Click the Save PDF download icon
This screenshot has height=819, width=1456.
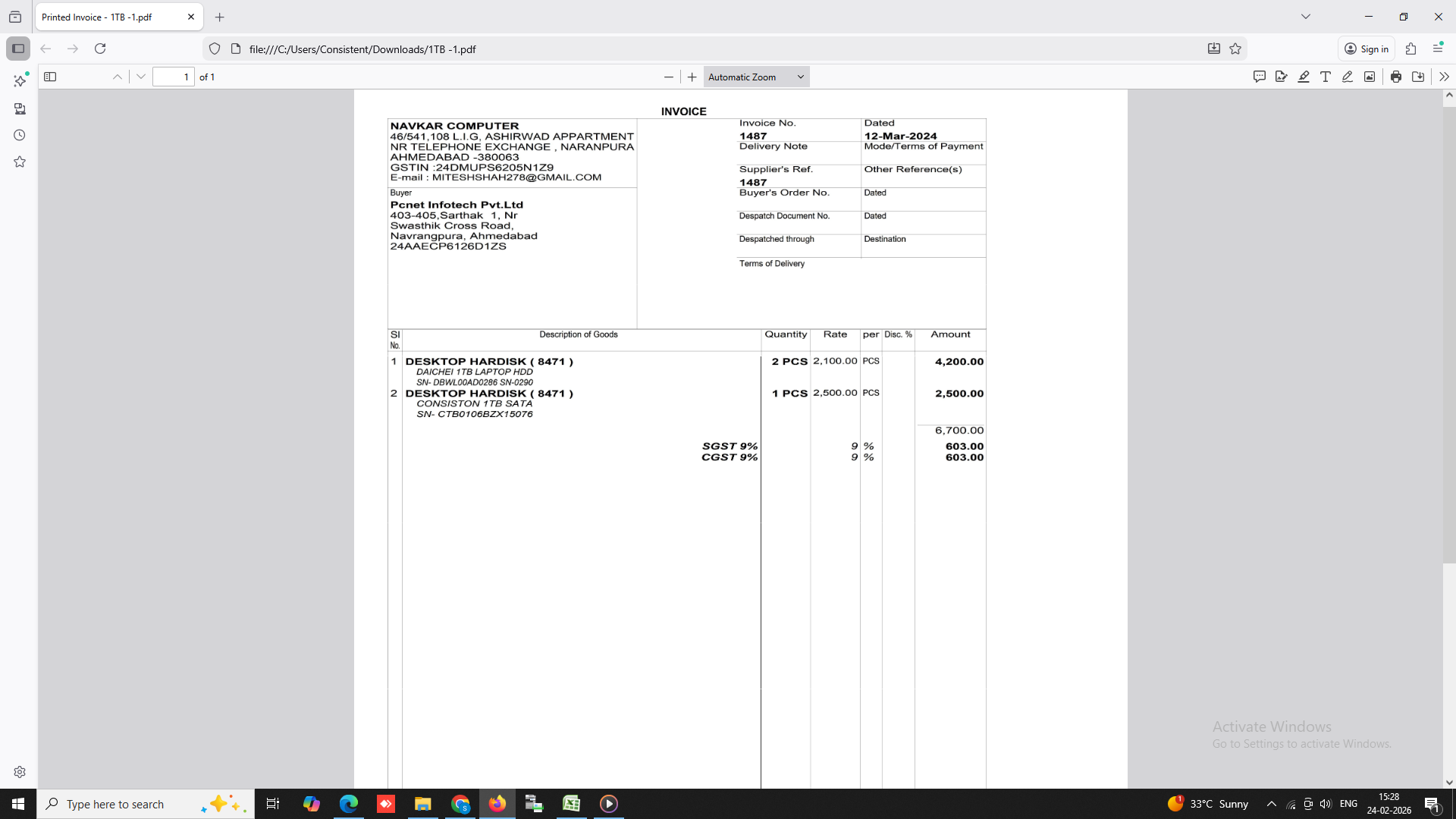click(1418, 77)
